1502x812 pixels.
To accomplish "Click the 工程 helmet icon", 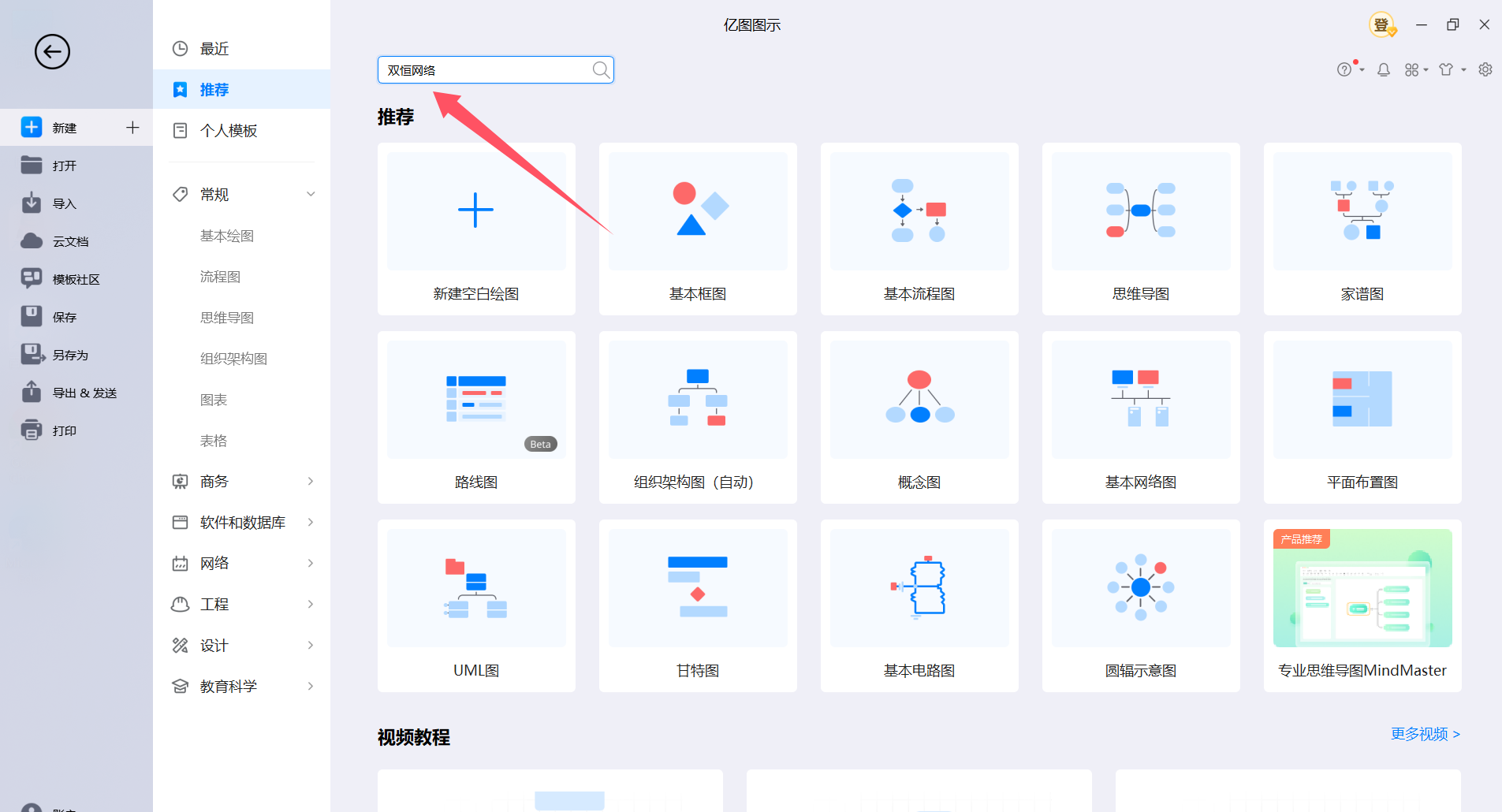I will click(x=180, y=604).
